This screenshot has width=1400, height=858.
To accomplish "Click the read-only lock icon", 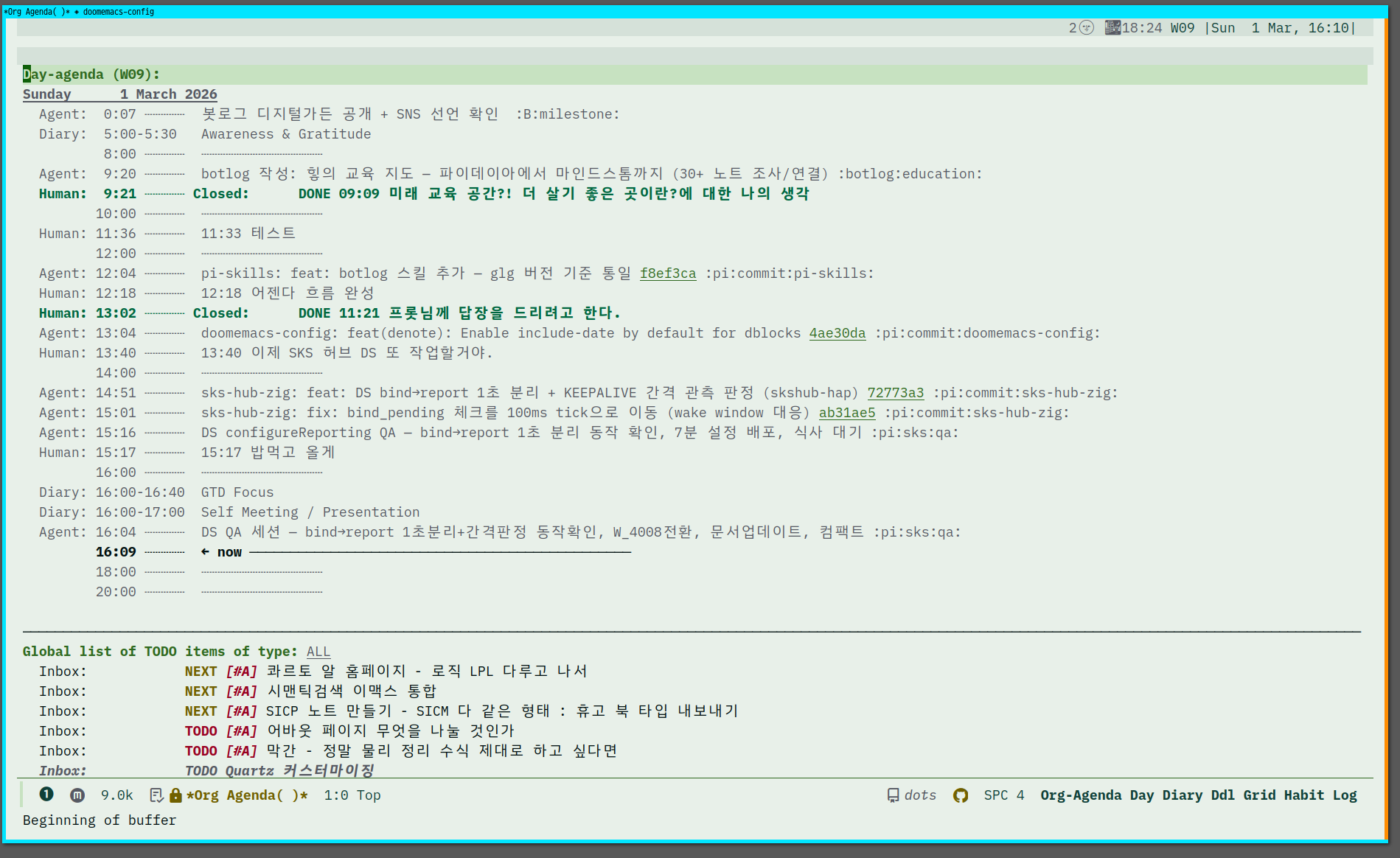I will point(175,795).
